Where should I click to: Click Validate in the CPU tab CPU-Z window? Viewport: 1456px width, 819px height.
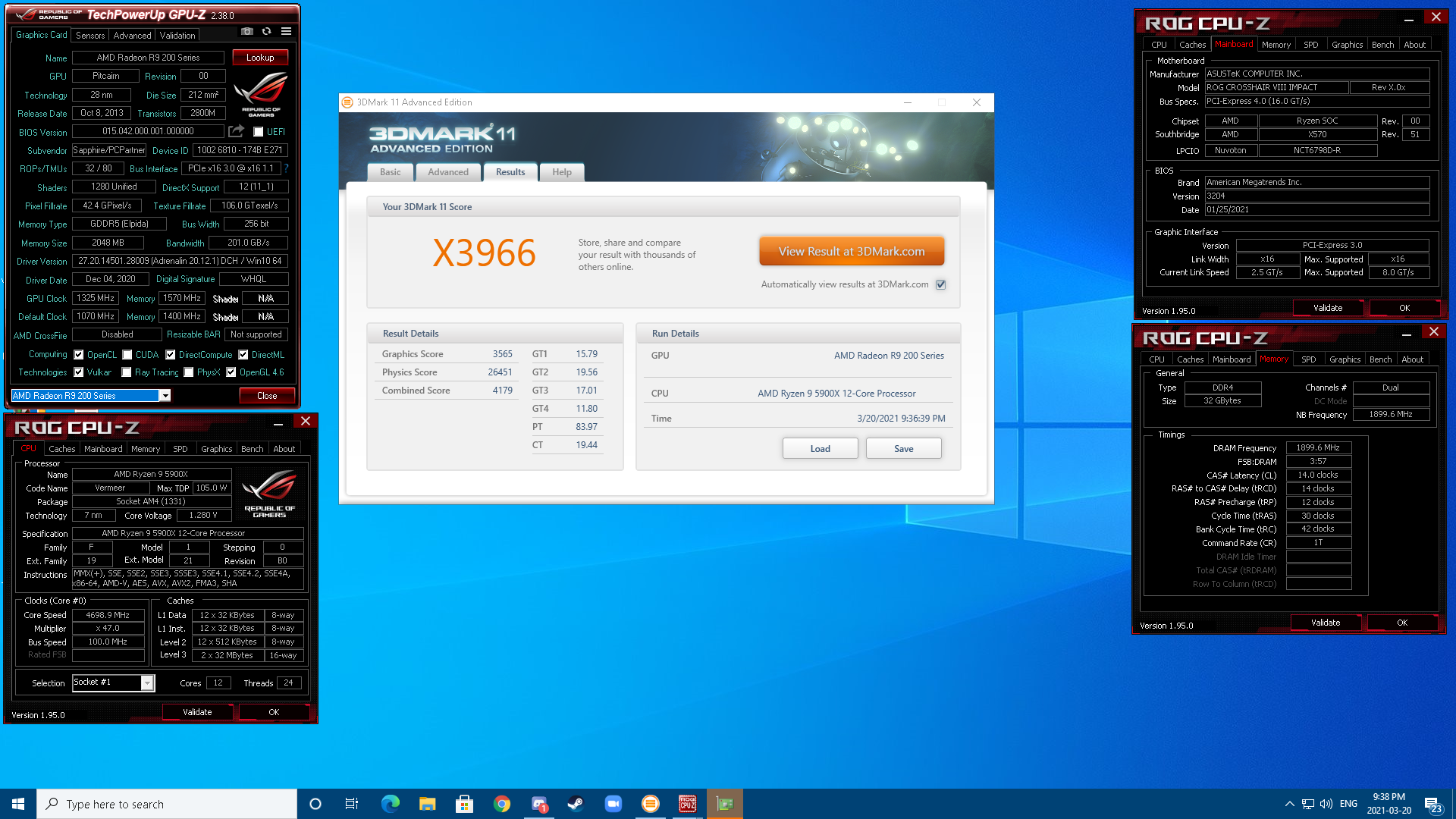click(x=197, y=712)
